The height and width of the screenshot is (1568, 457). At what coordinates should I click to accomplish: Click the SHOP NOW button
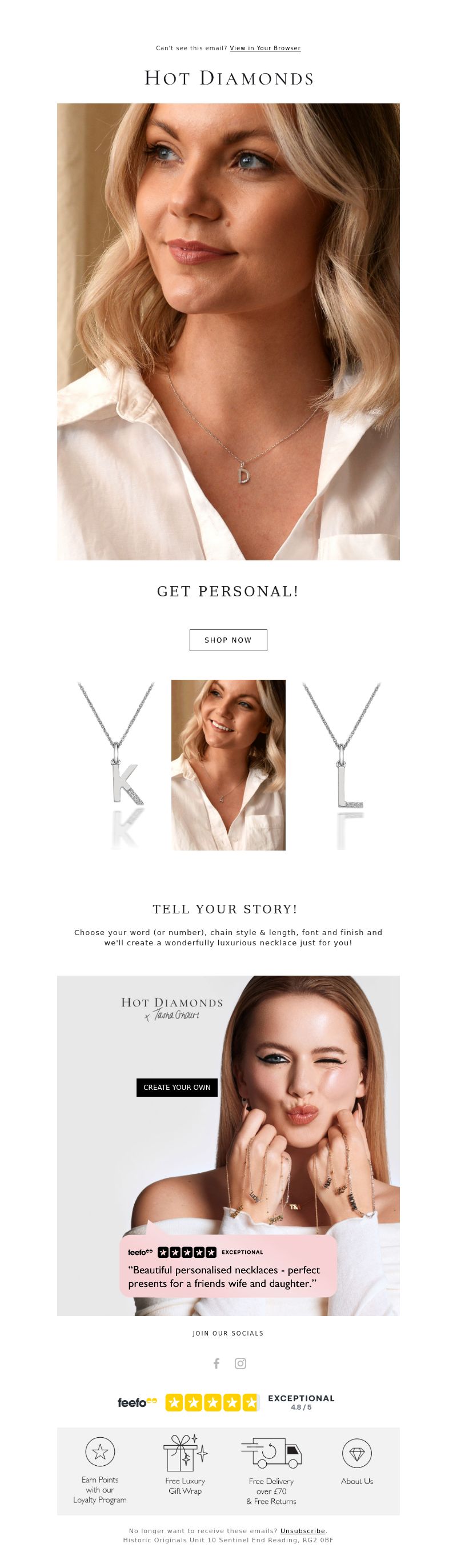228,640
